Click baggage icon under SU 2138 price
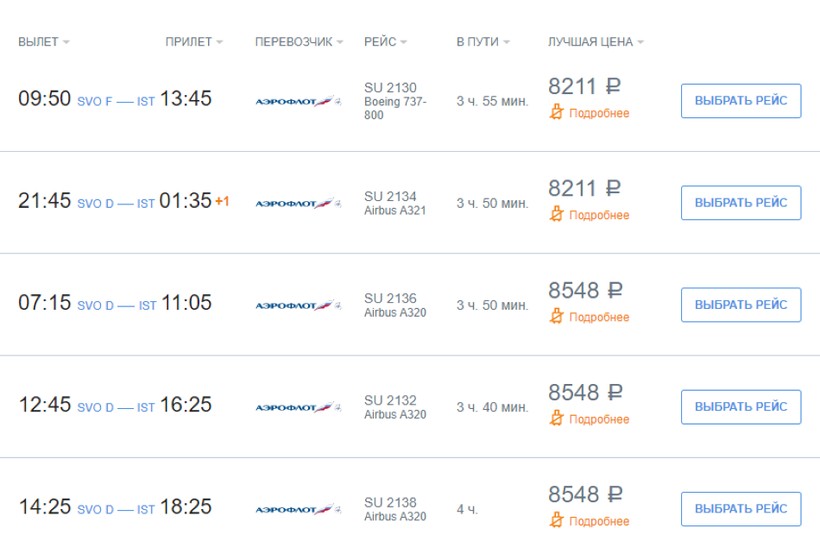Image resolution: width=820 pixels, height=541 pixels. [x=557, y=521]
